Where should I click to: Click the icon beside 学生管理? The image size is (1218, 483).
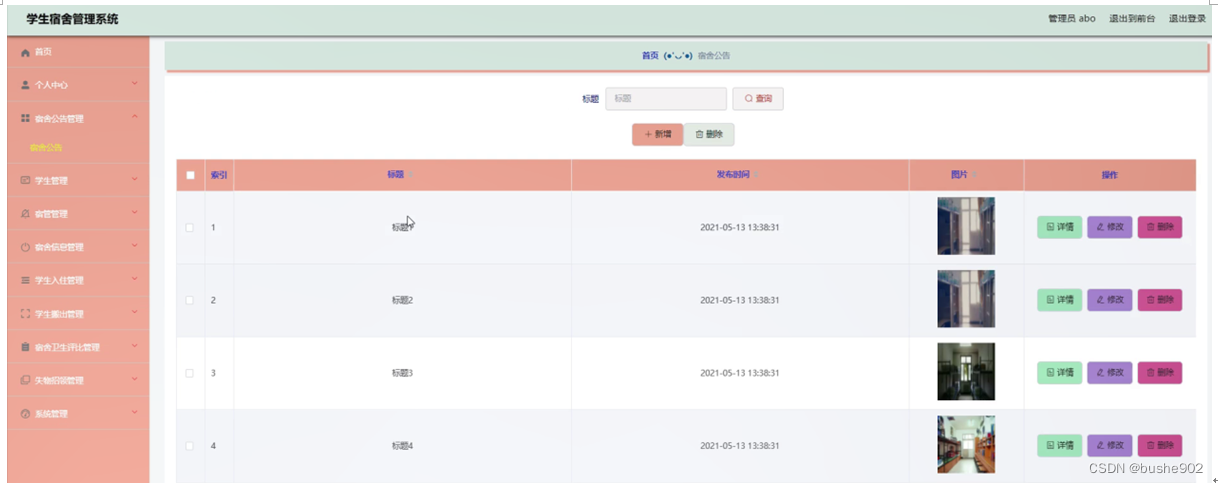click(26, 180)
